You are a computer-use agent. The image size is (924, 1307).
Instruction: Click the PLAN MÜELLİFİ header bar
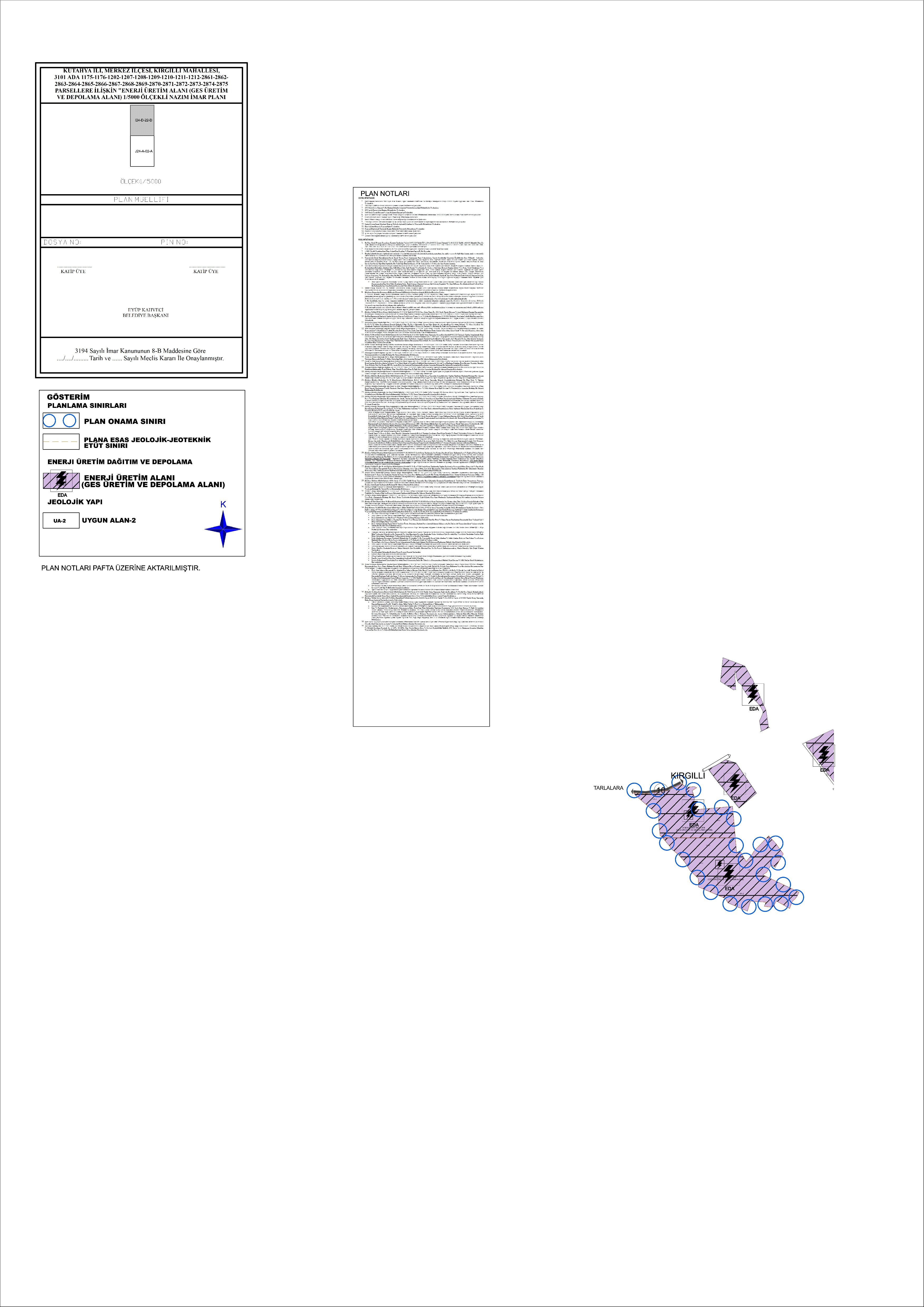pyautogui.click(x=142, y=200)
